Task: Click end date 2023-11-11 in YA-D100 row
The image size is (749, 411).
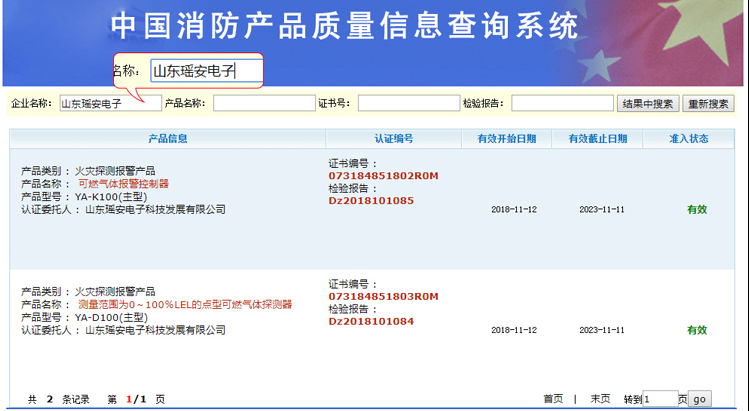Action: [602, 330]
